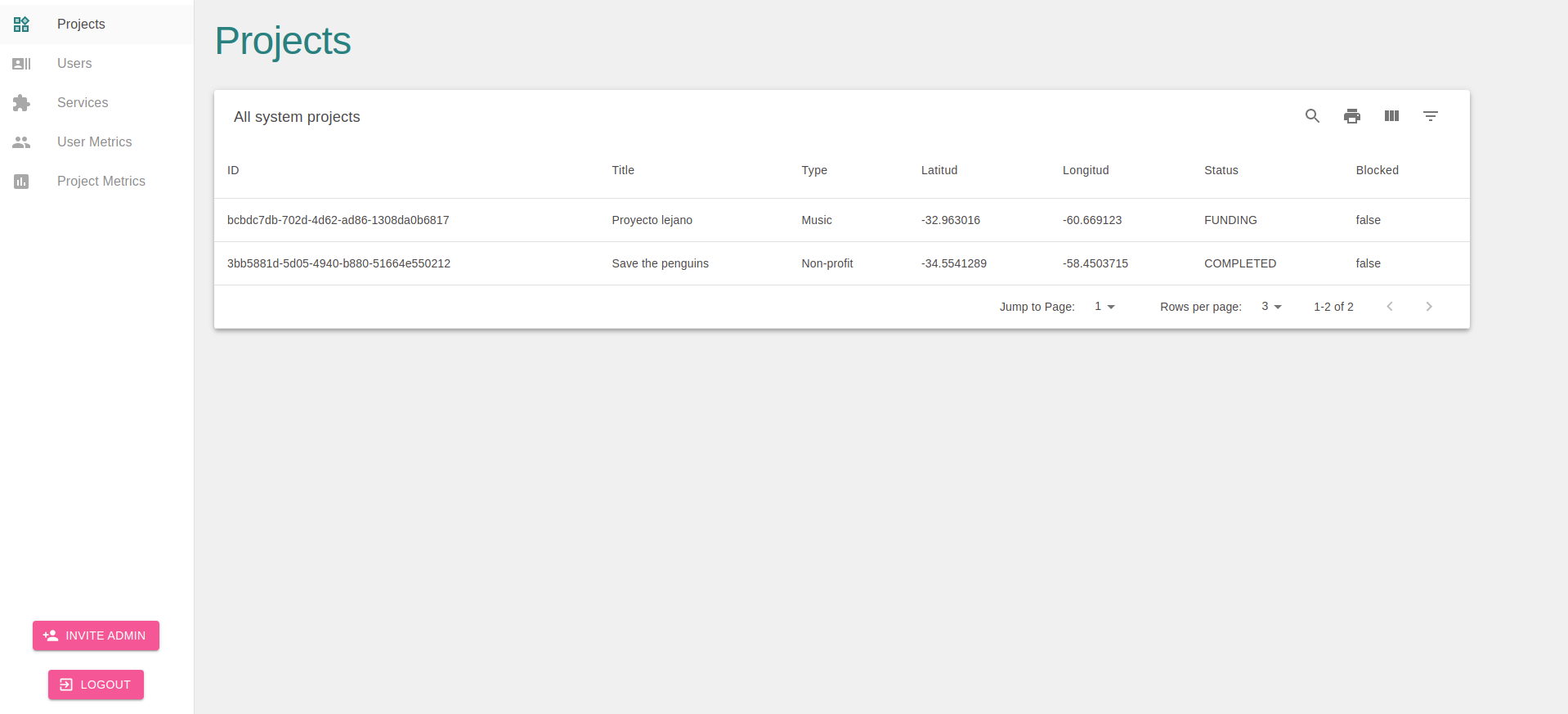Viewport: 1568px width, 714px height.
Task: Open the view columns icon
Action: coord(1391,116)
